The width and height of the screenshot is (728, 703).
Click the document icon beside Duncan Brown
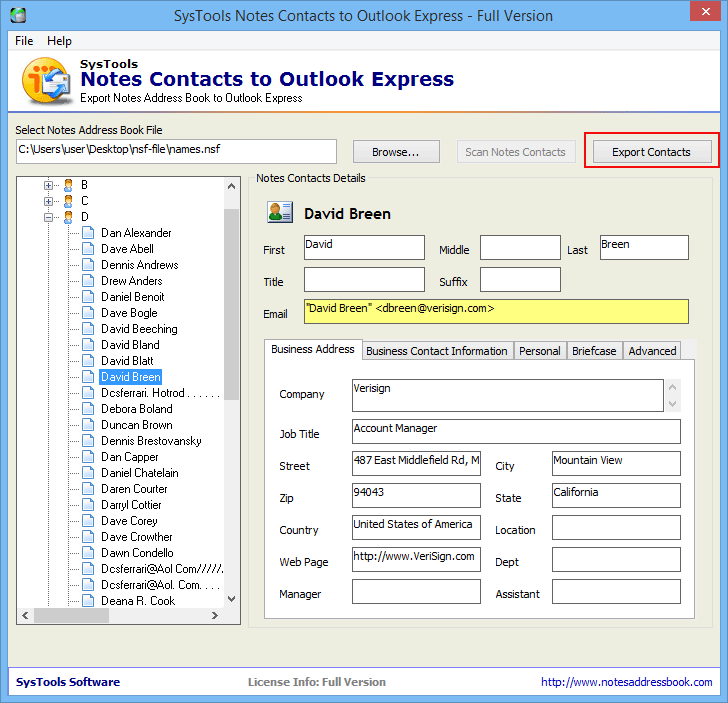tap(88, 425)
